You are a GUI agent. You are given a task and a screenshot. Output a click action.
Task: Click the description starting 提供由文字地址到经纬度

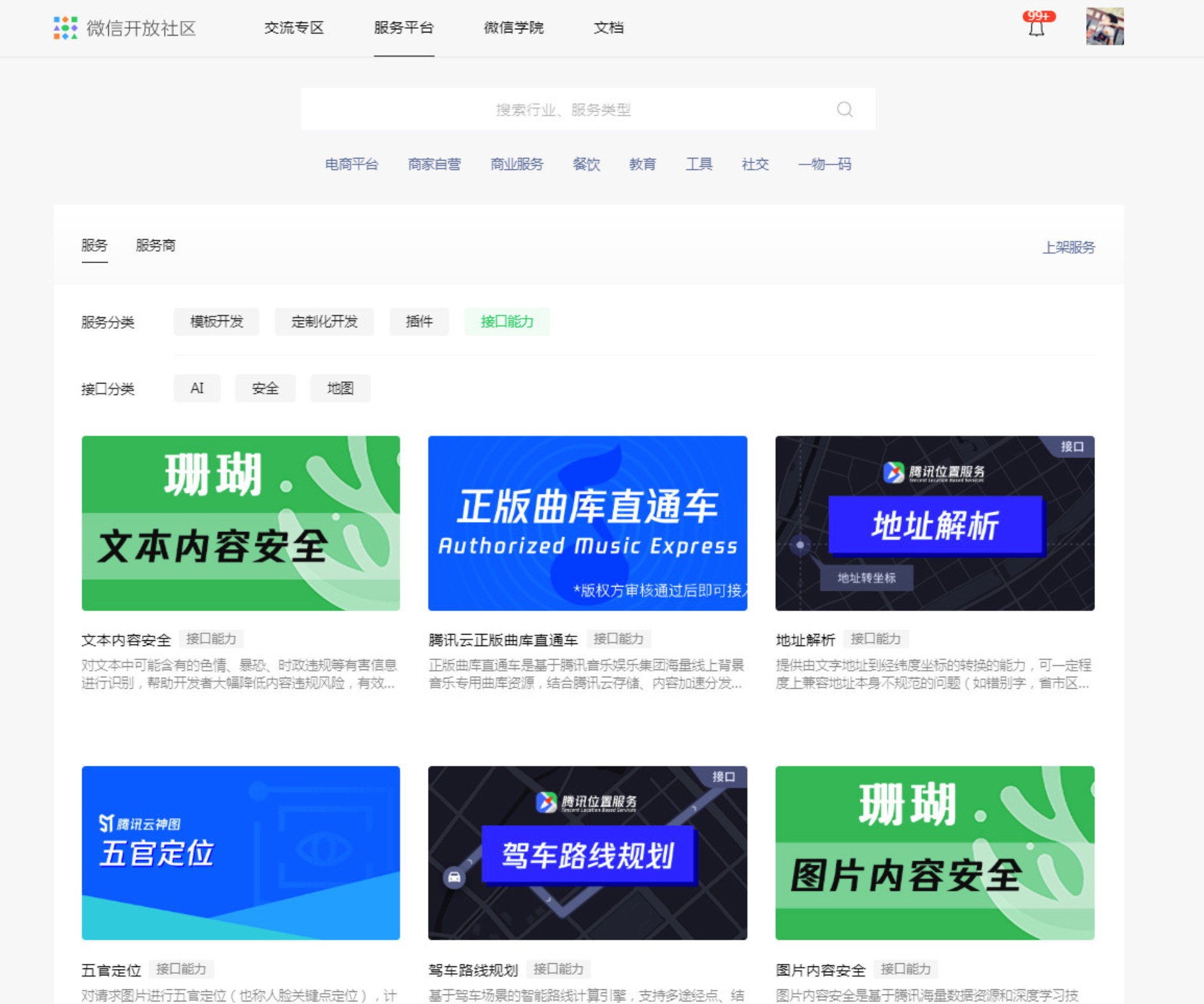click(933, 674)
